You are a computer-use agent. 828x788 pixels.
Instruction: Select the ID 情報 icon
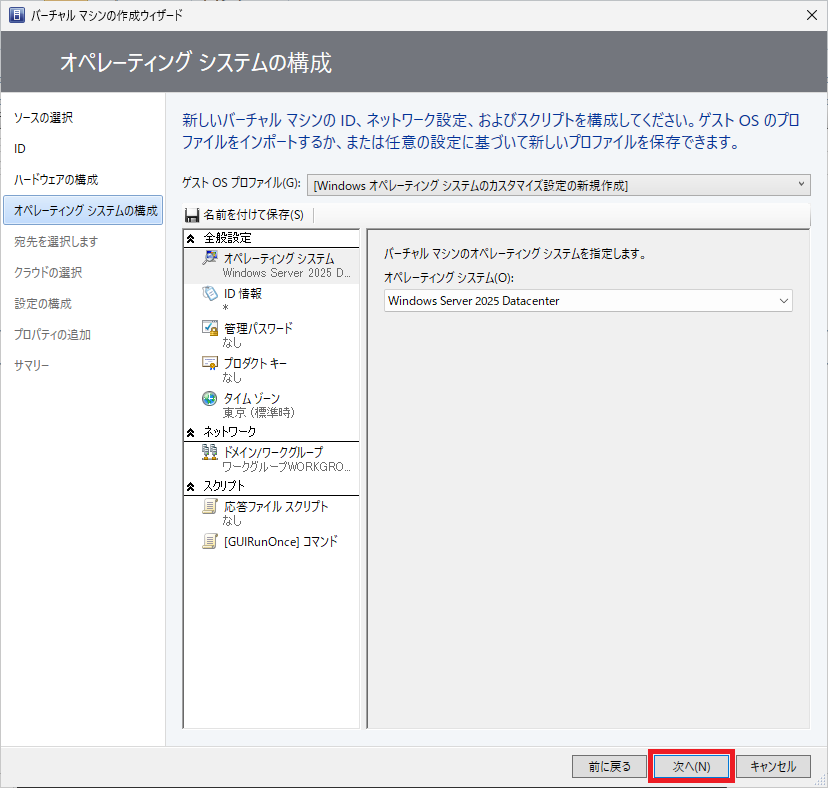[x=210, y=293]
